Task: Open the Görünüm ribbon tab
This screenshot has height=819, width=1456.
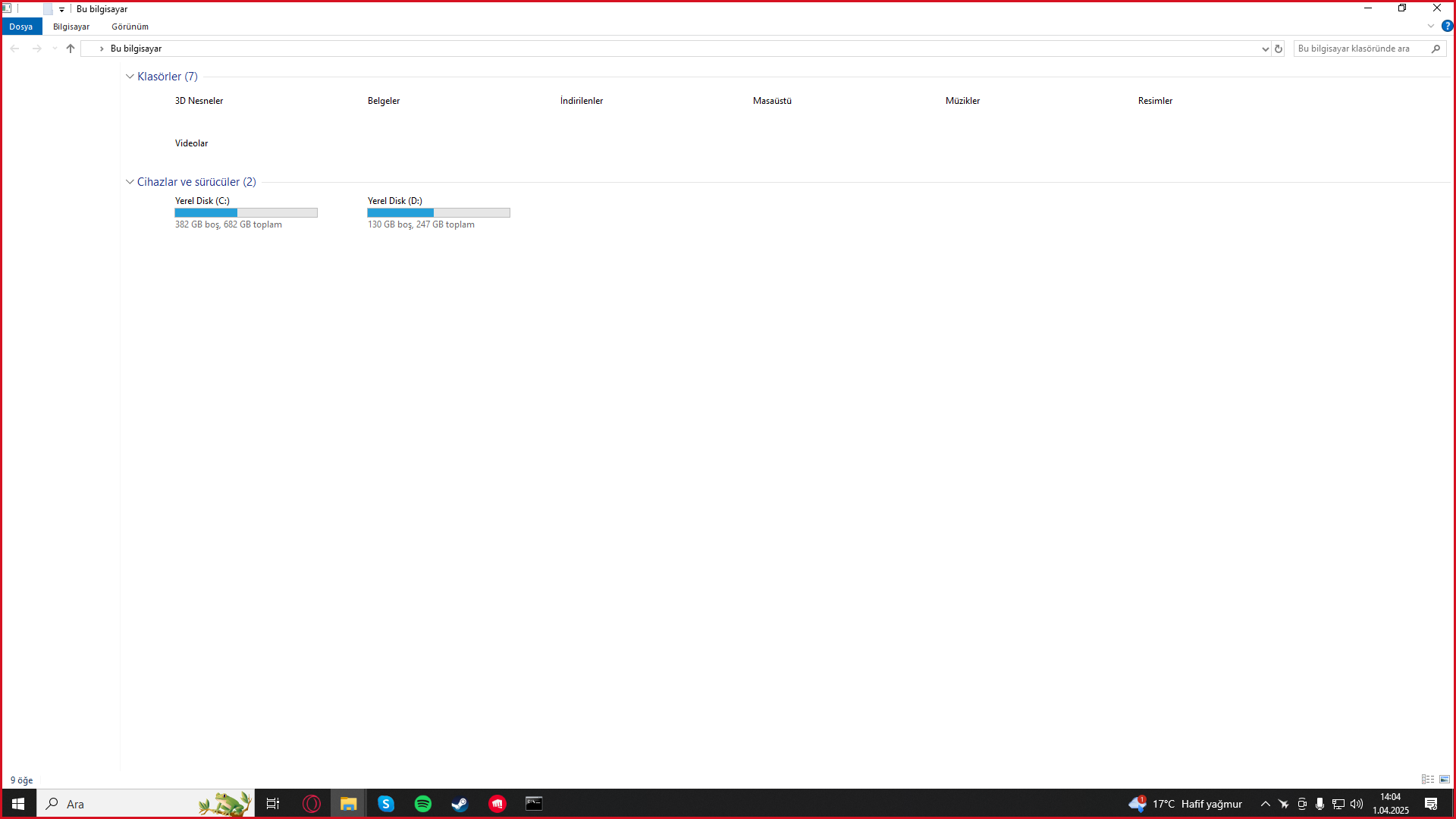Action: click(130, 27)
